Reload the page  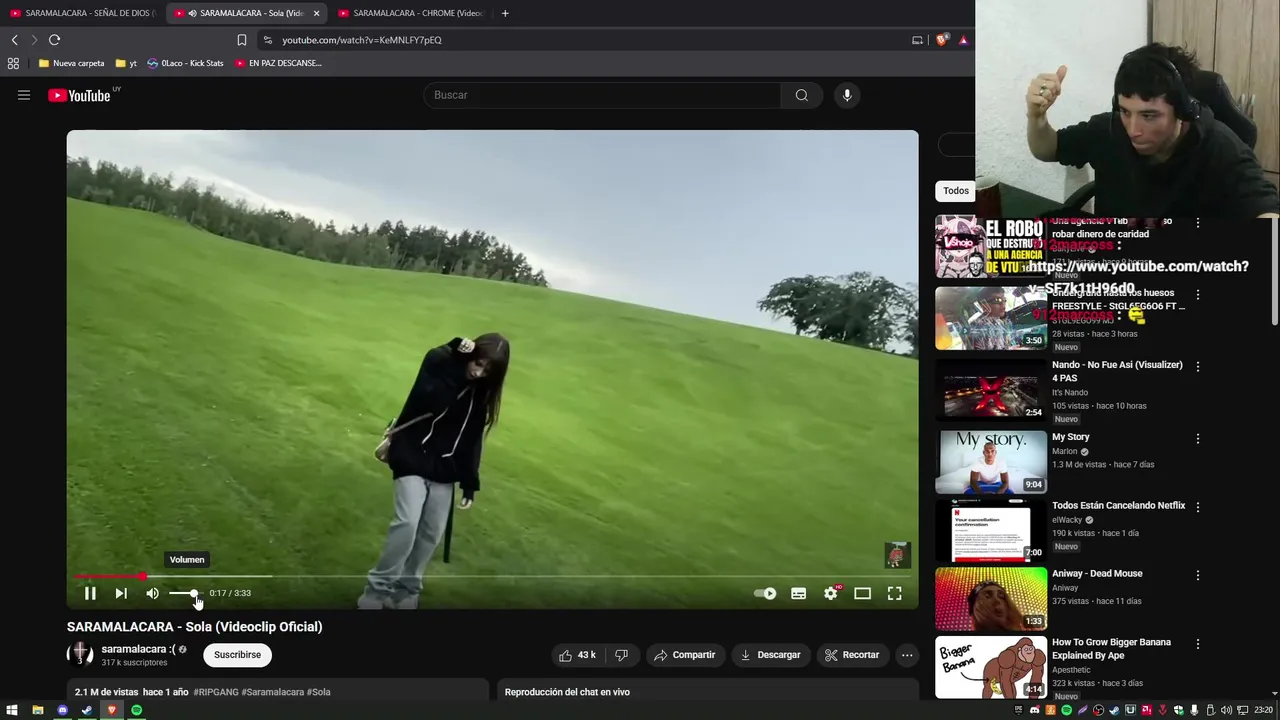click(x=54, y=40)
